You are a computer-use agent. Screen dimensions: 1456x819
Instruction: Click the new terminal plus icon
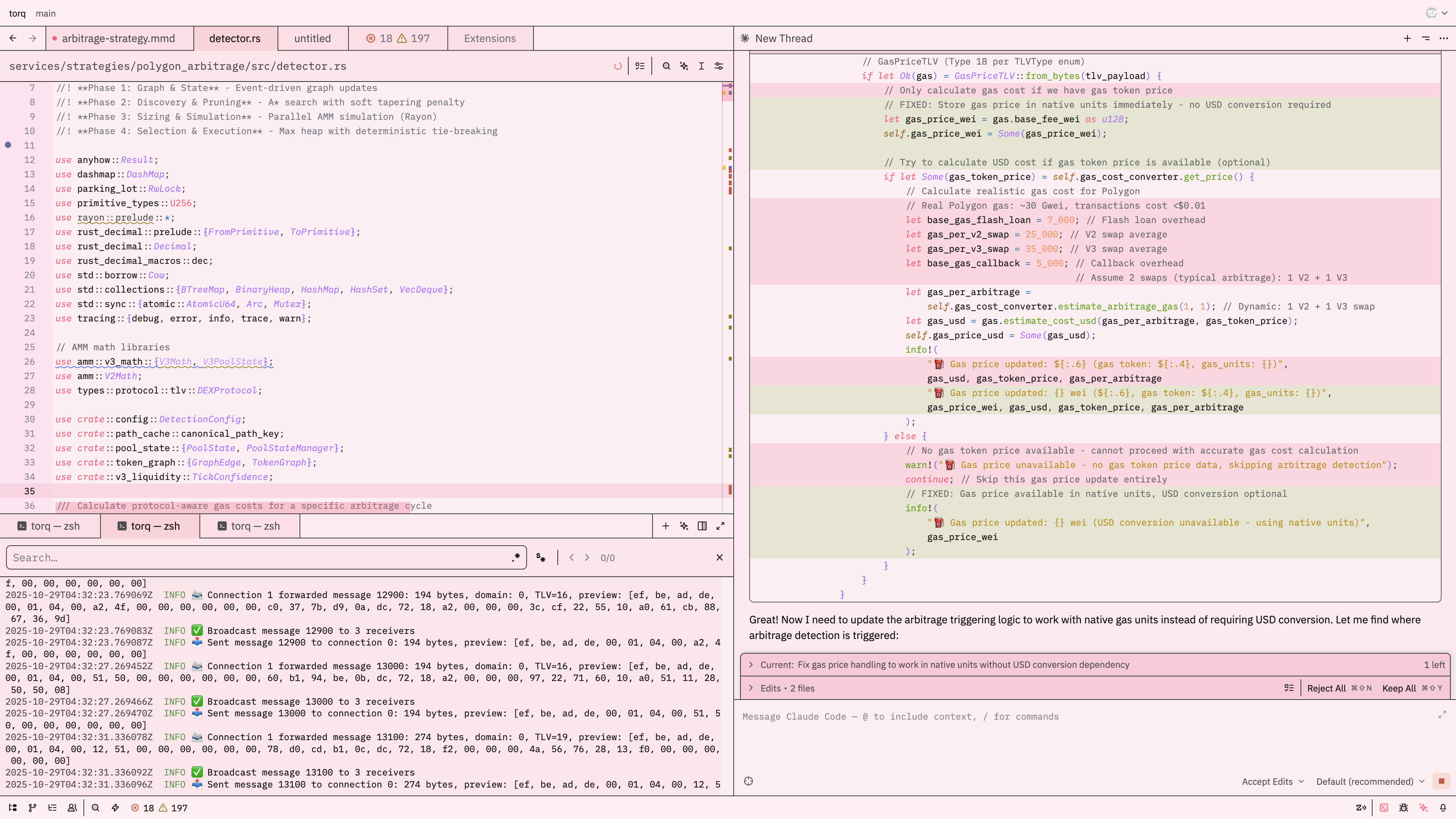coord(665,526)
